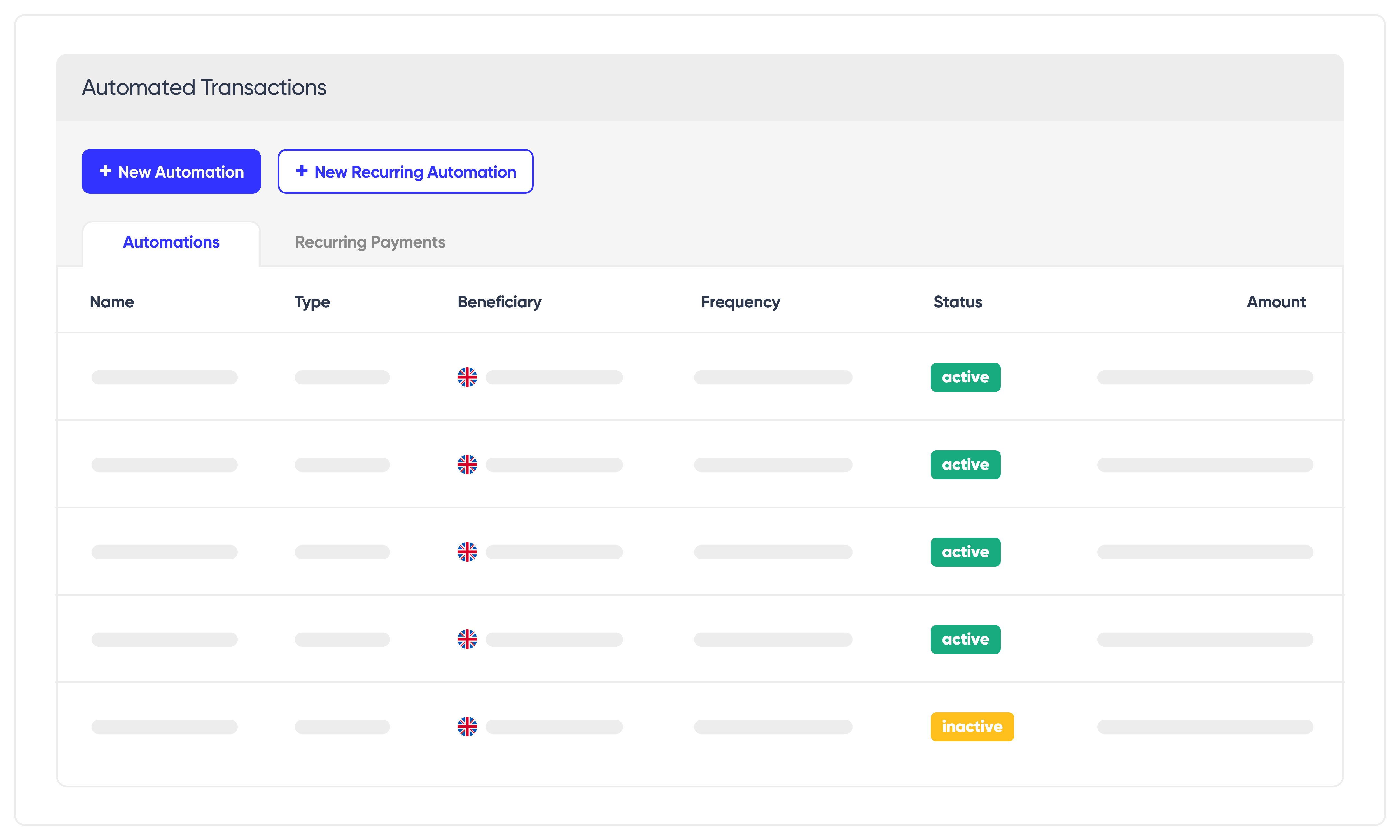Sort the table by Frequency column

(740, 302)
